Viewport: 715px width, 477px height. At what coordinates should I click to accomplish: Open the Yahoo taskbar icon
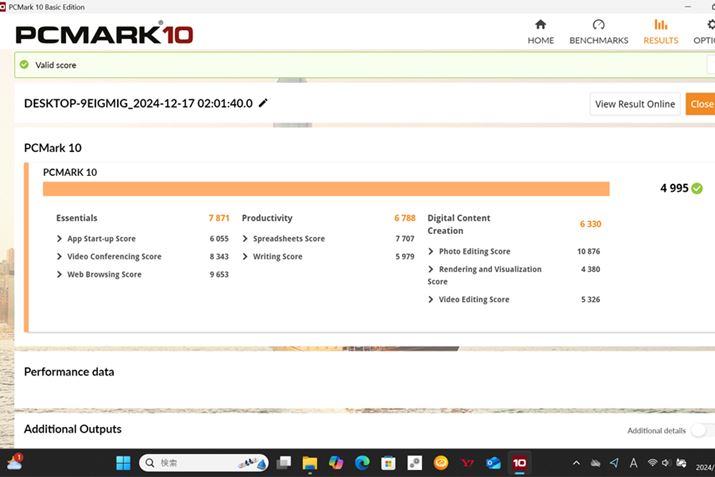click(x=467, y=463)
